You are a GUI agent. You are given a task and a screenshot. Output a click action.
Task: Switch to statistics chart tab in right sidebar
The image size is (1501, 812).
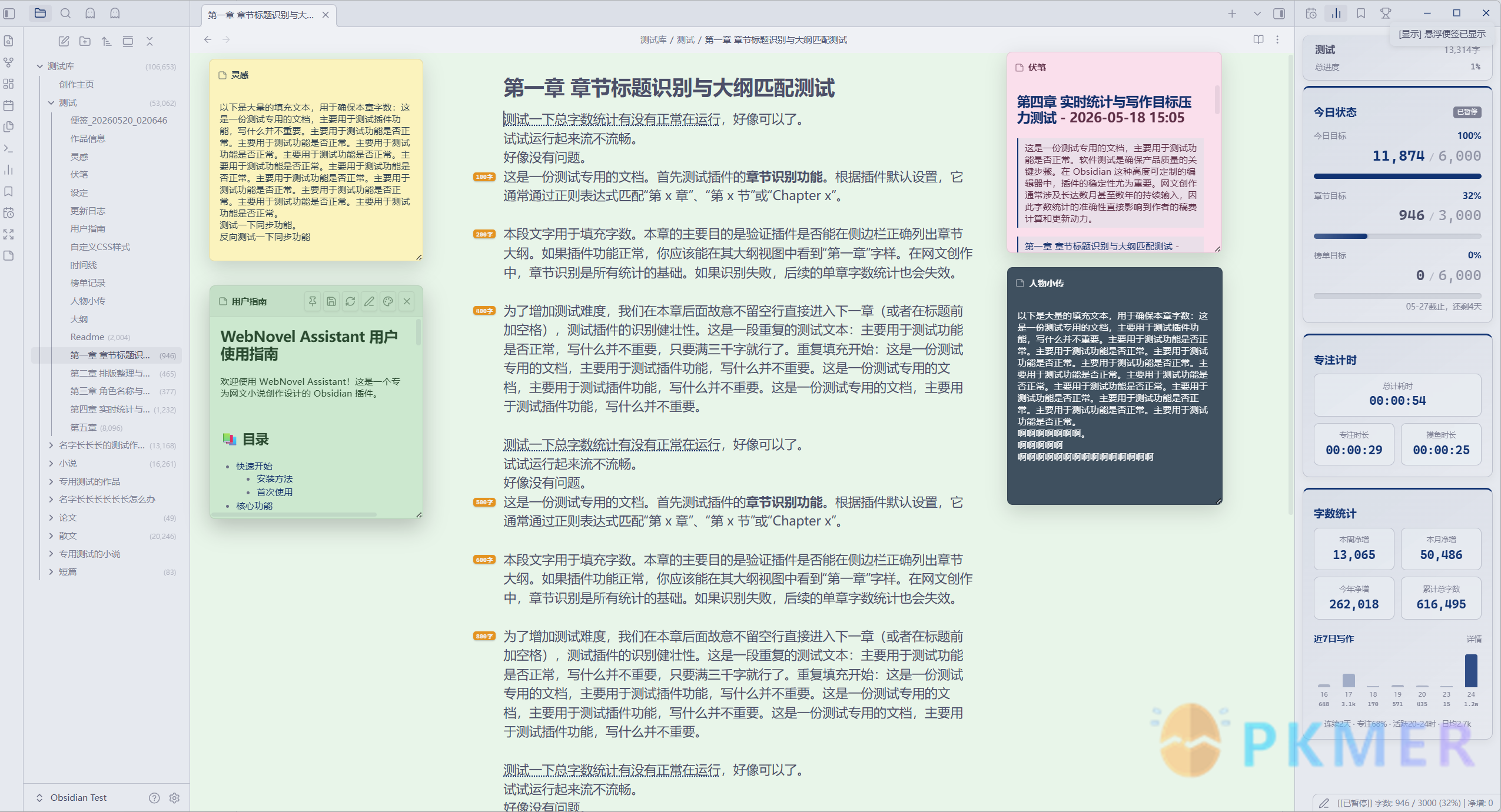(x=1336, y=13)
